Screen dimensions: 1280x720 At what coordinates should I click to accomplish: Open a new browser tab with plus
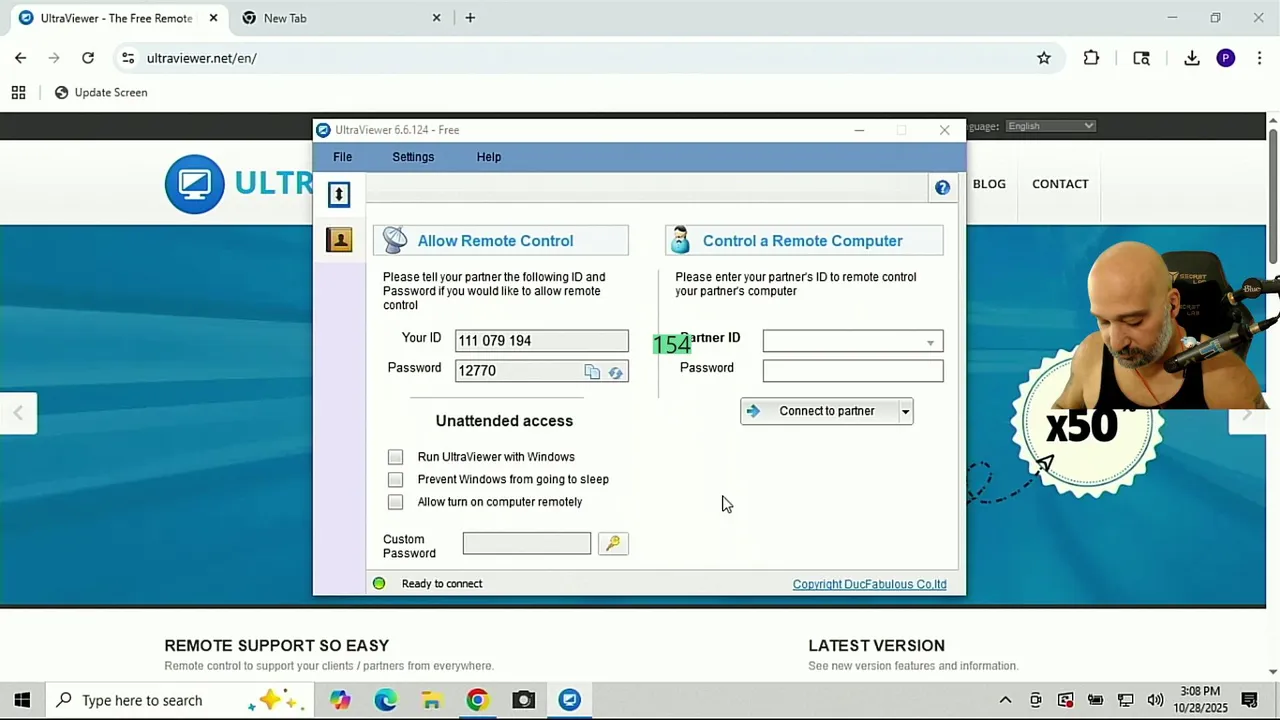tap(470, 18)
